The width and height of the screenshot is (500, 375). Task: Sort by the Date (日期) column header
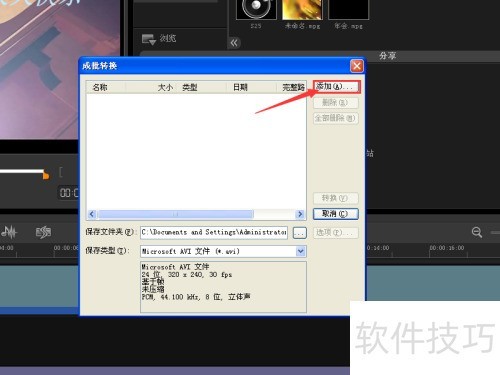[252, 87]
